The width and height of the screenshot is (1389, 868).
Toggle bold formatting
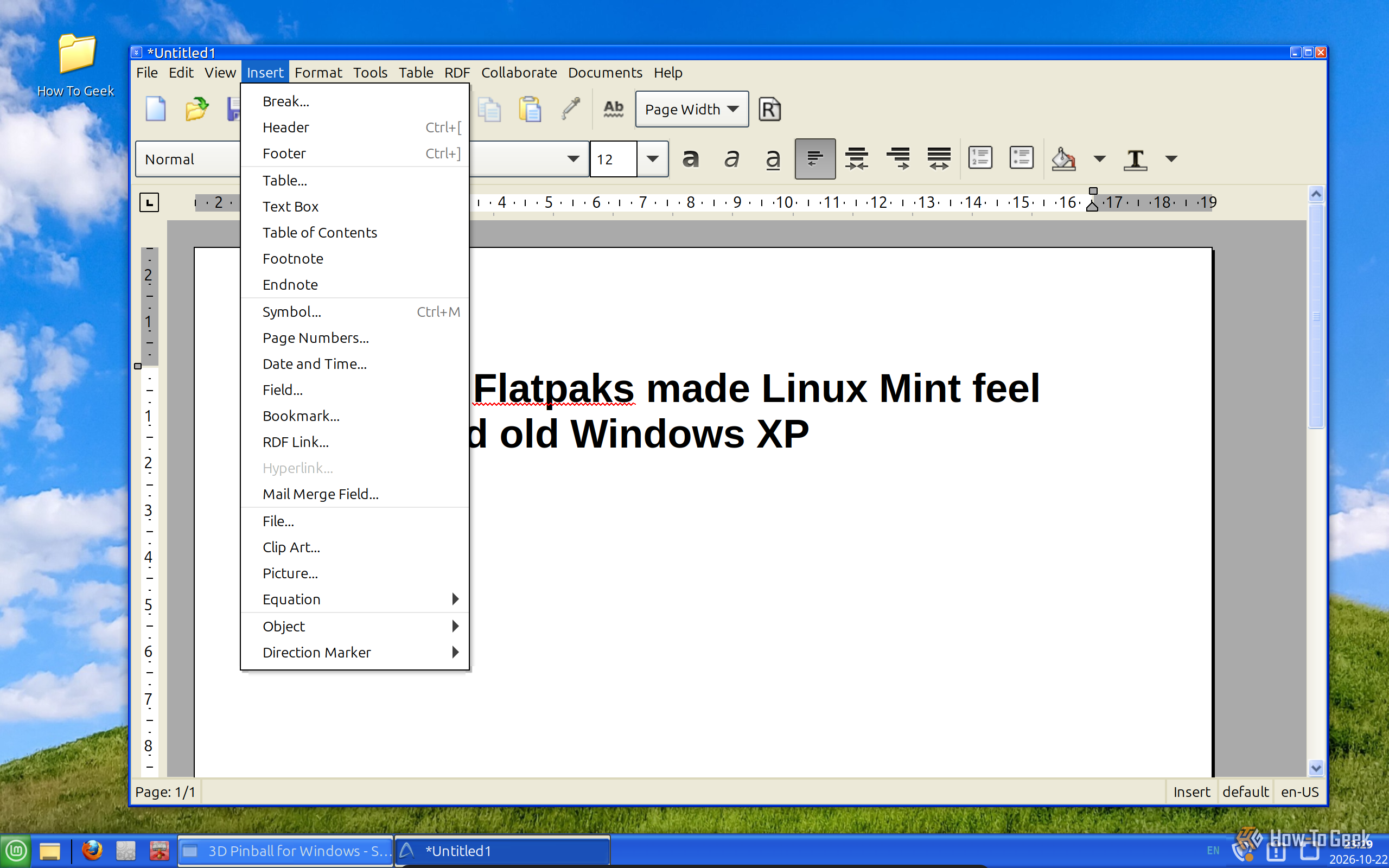[691, 158]
